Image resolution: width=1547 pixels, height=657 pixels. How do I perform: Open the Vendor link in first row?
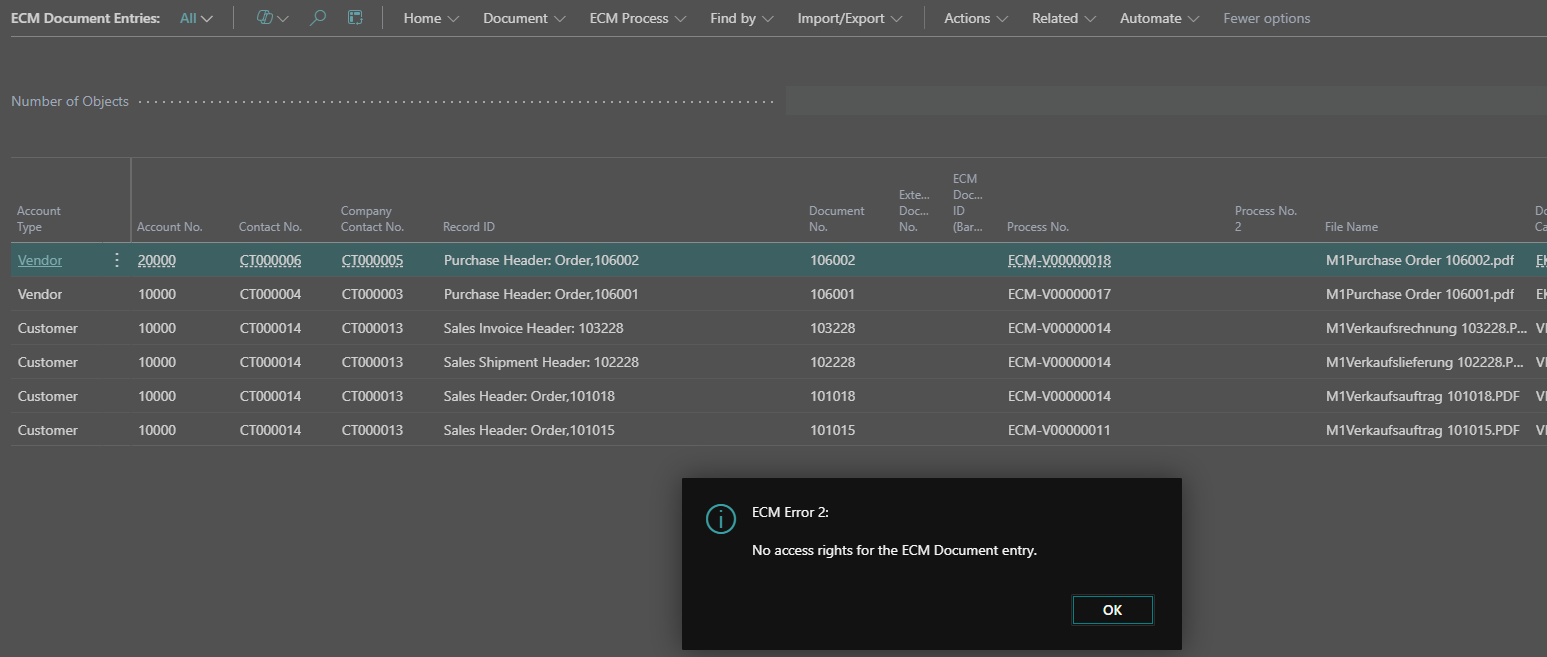[x=40, y=260]
